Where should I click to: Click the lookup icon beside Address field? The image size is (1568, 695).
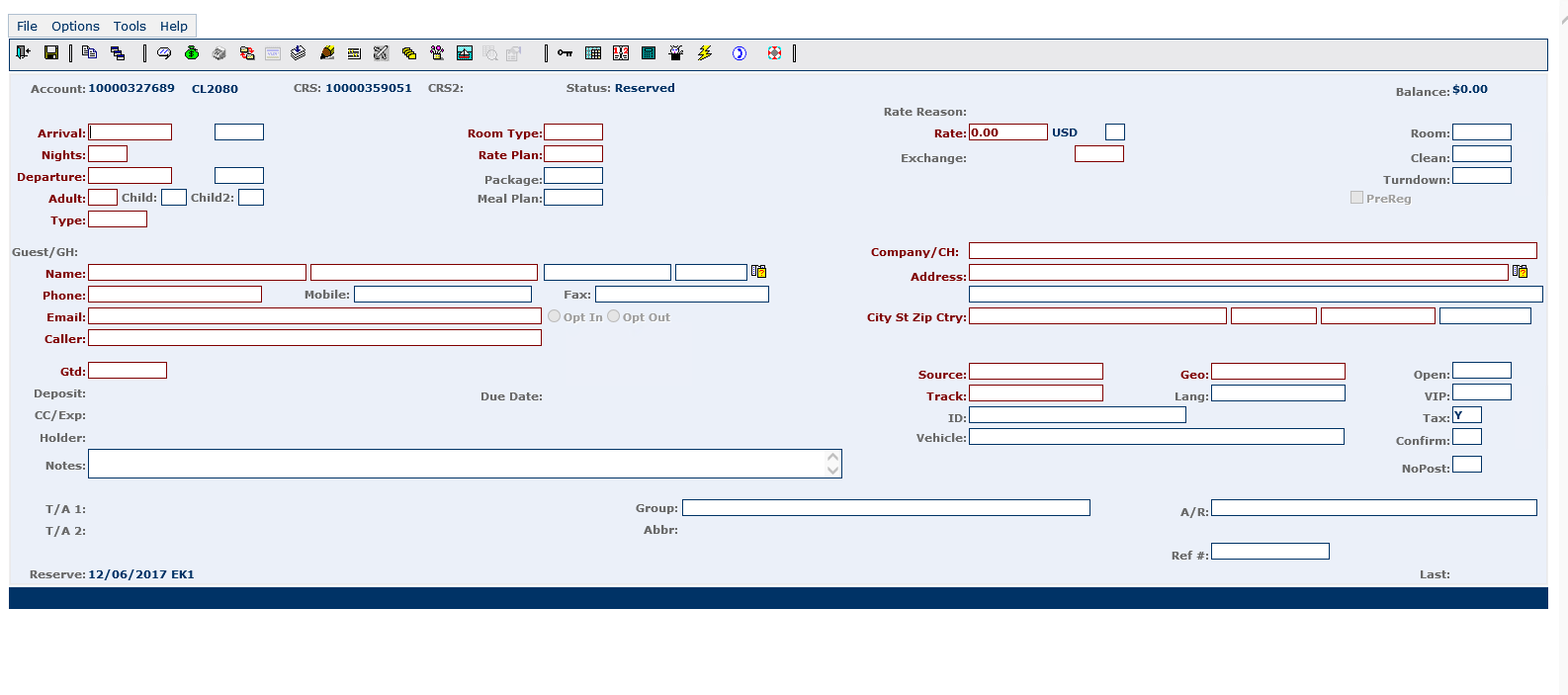point(1521,272)
